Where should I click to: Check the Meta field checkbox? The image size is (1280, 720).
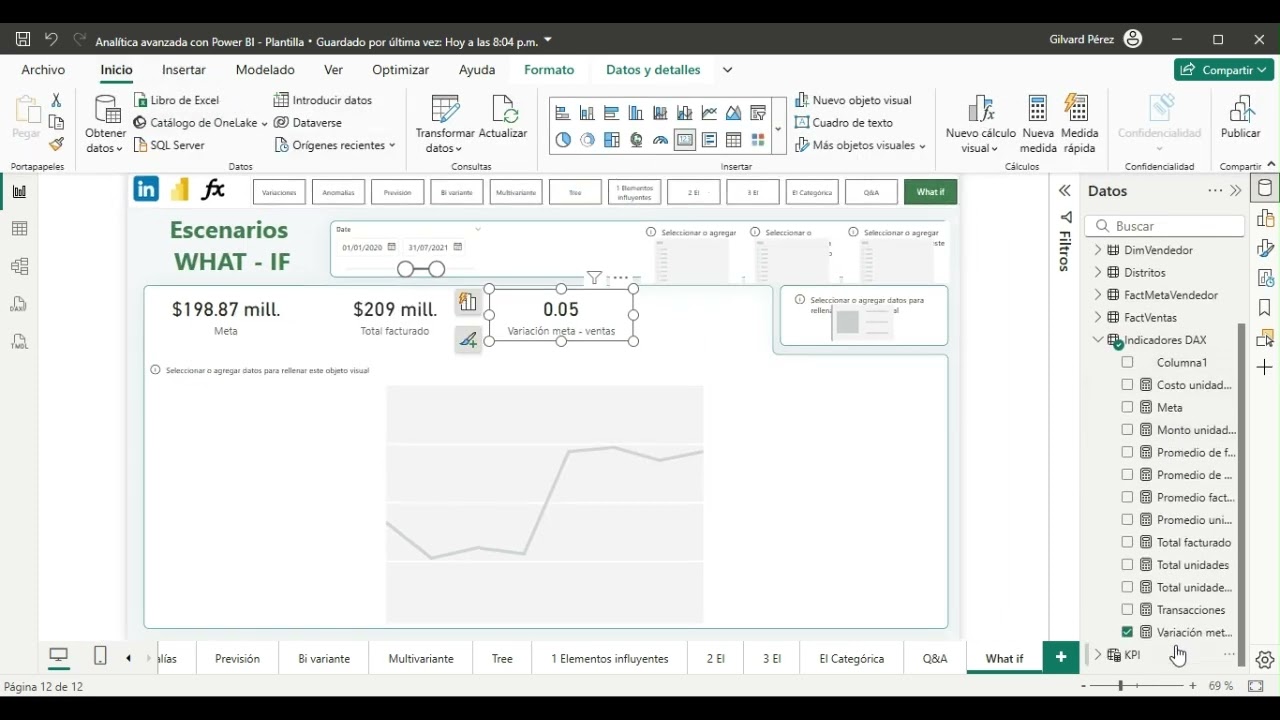(1128, 407)
